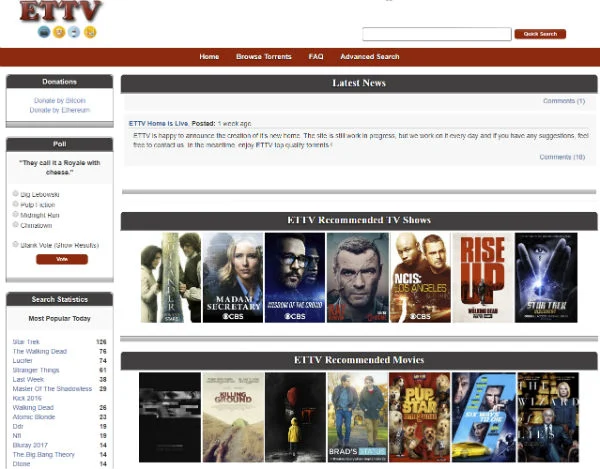Click Master Of The Shadowless Kick 2016
600x469 pixels.
(x=52, y=393)
